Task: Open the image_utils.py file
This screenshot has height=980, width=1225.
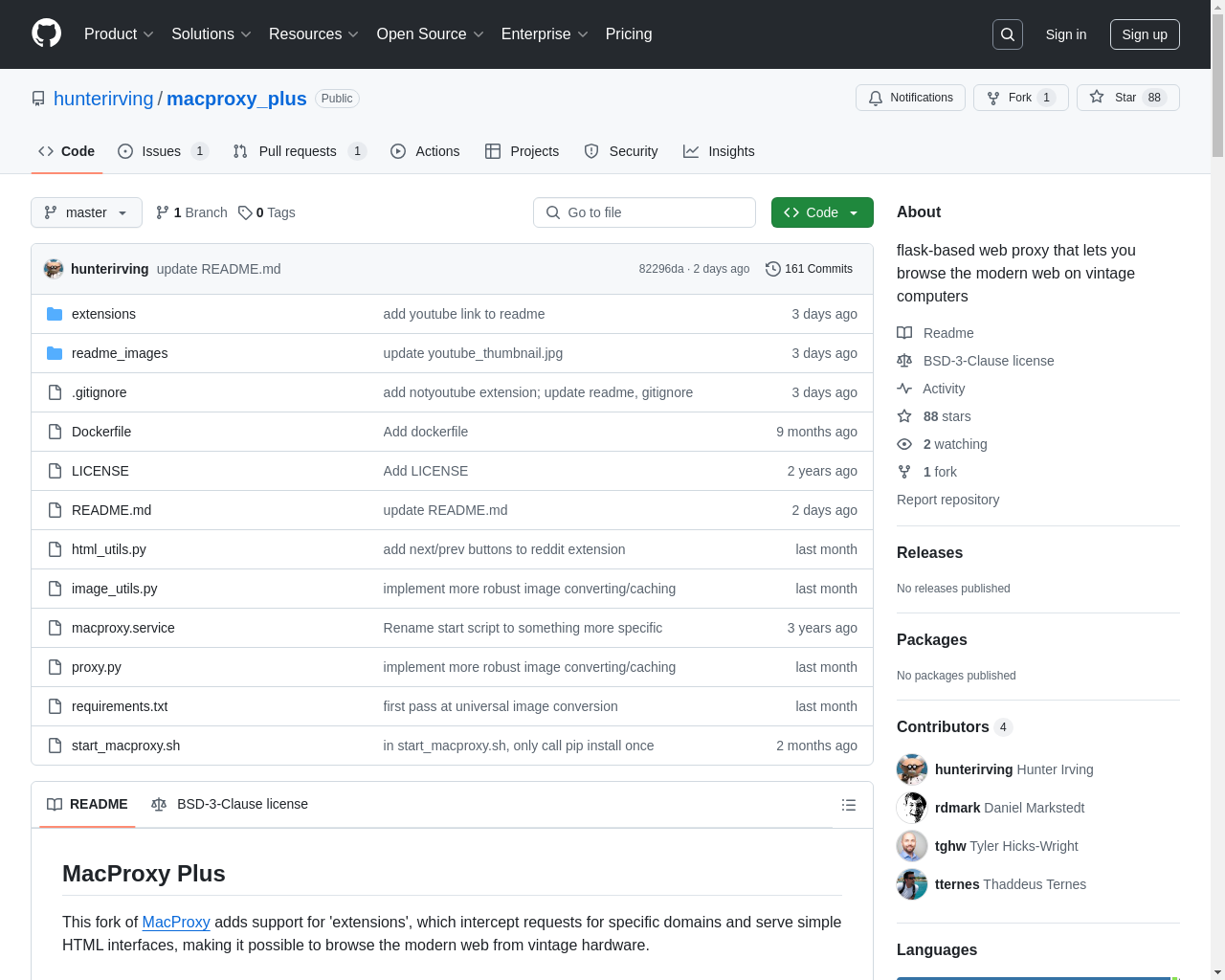Action: 114,589
